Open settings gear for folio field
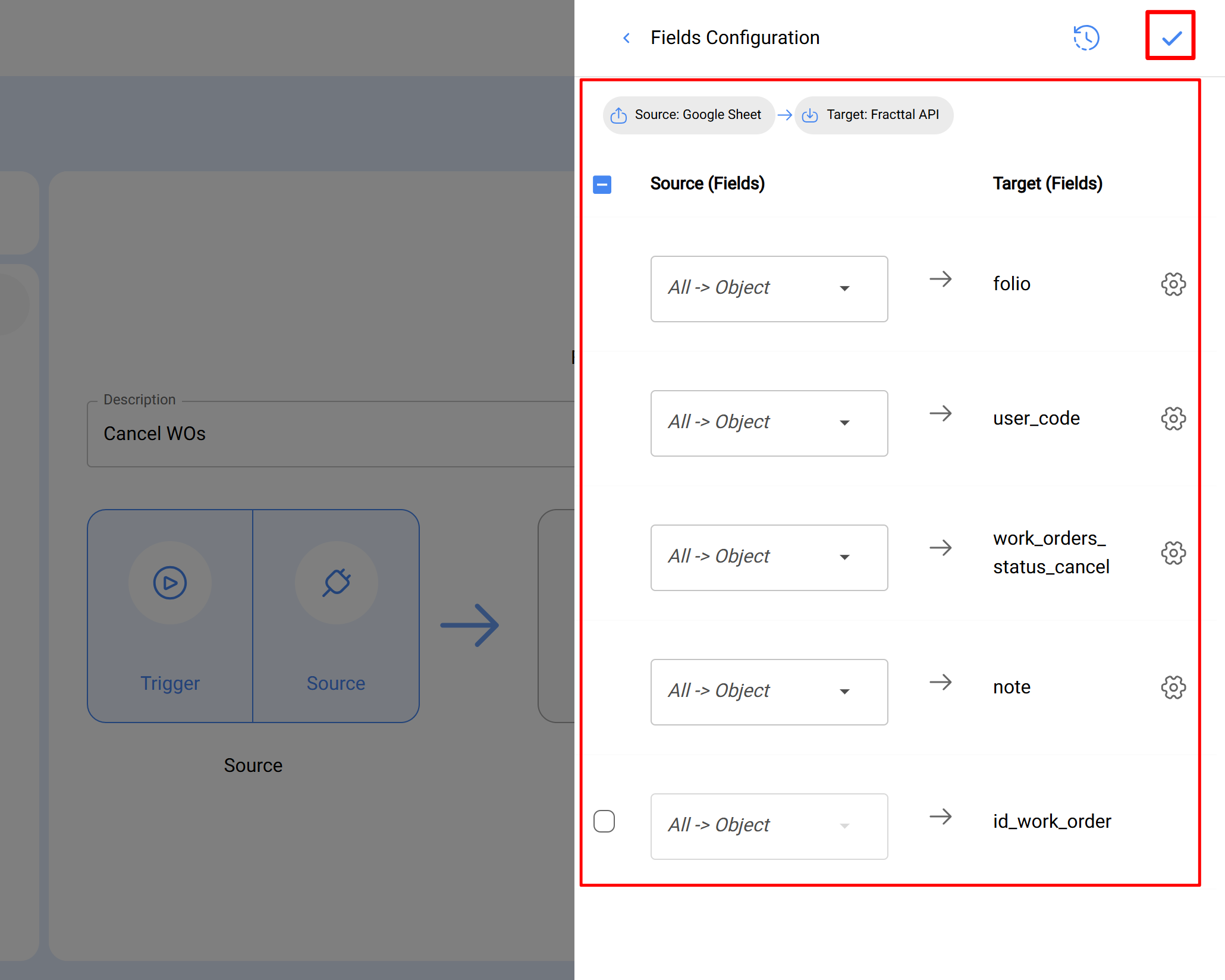This screenshot has height=980, width=1225. coord(1173,284)
